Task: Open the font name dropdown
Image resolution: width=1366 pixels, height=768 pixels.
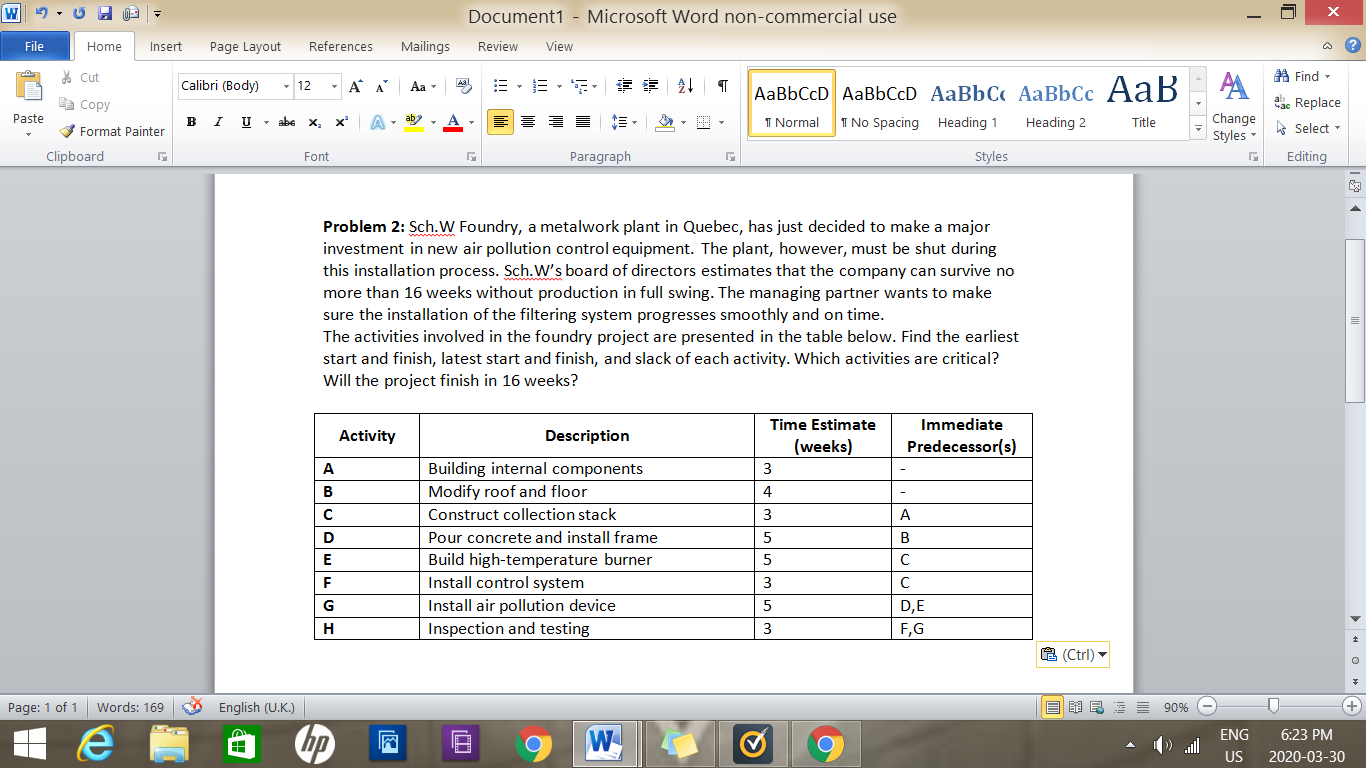Action: point(286,85)
